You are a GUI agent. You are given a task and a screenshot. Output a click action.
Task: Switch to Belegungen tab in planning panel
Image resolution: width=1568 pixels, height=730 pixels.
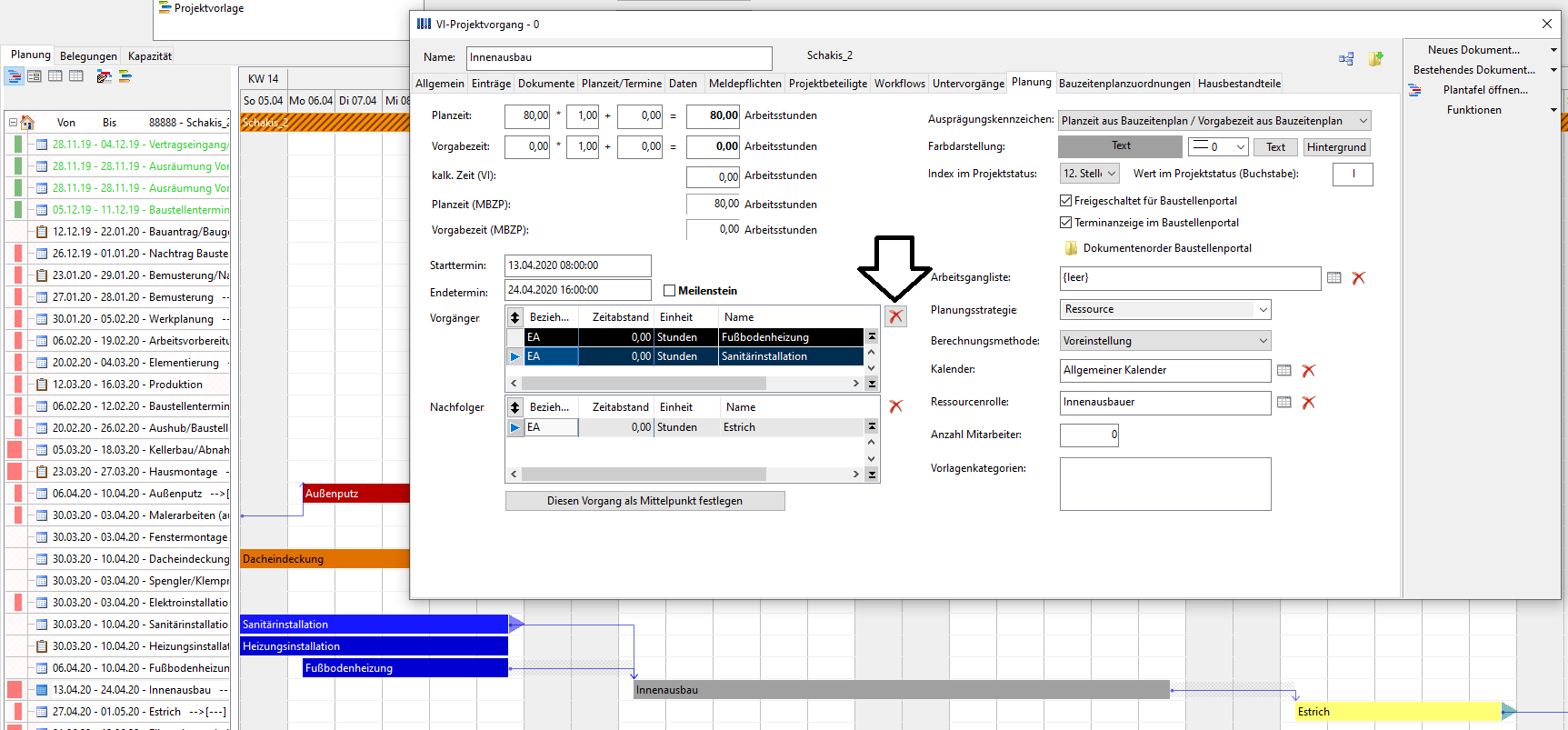88,56
